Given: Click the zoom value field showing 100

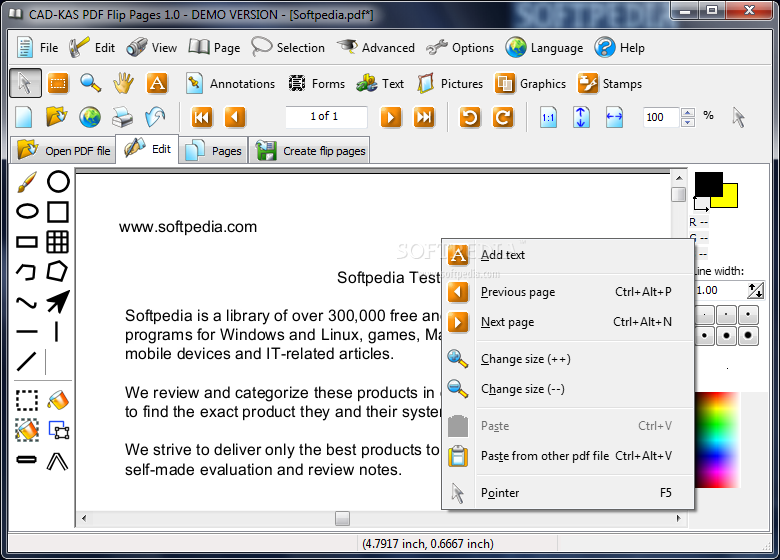Looking at the screenshot, I should click(662, 117).
